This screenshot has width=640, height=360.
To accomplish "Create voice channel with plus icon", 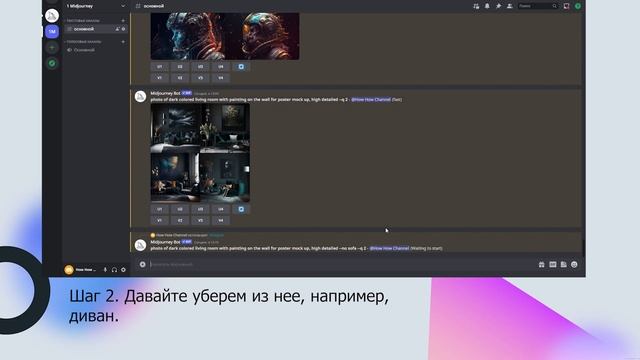I will [123, 42].
